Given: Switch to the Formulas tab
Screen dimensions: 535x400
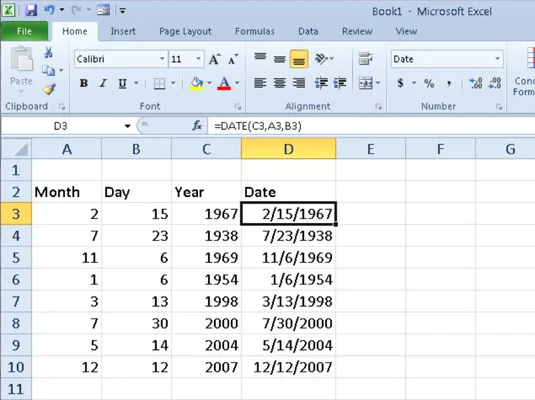Looking at the screenshot, I should (255, 31).
